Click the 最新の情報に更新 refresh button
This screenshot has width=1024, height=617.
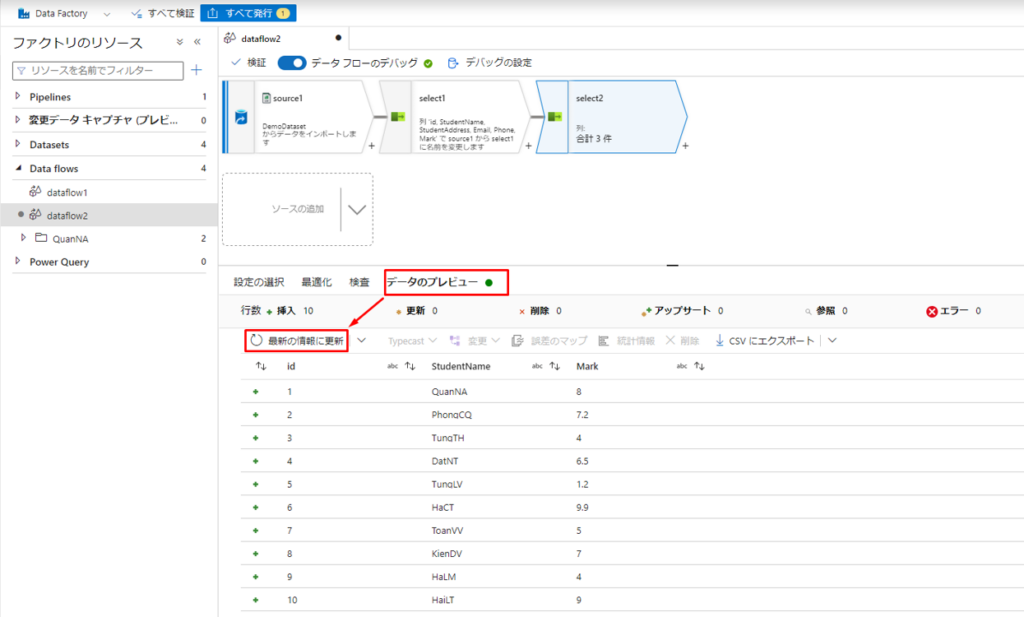[297, 340]
